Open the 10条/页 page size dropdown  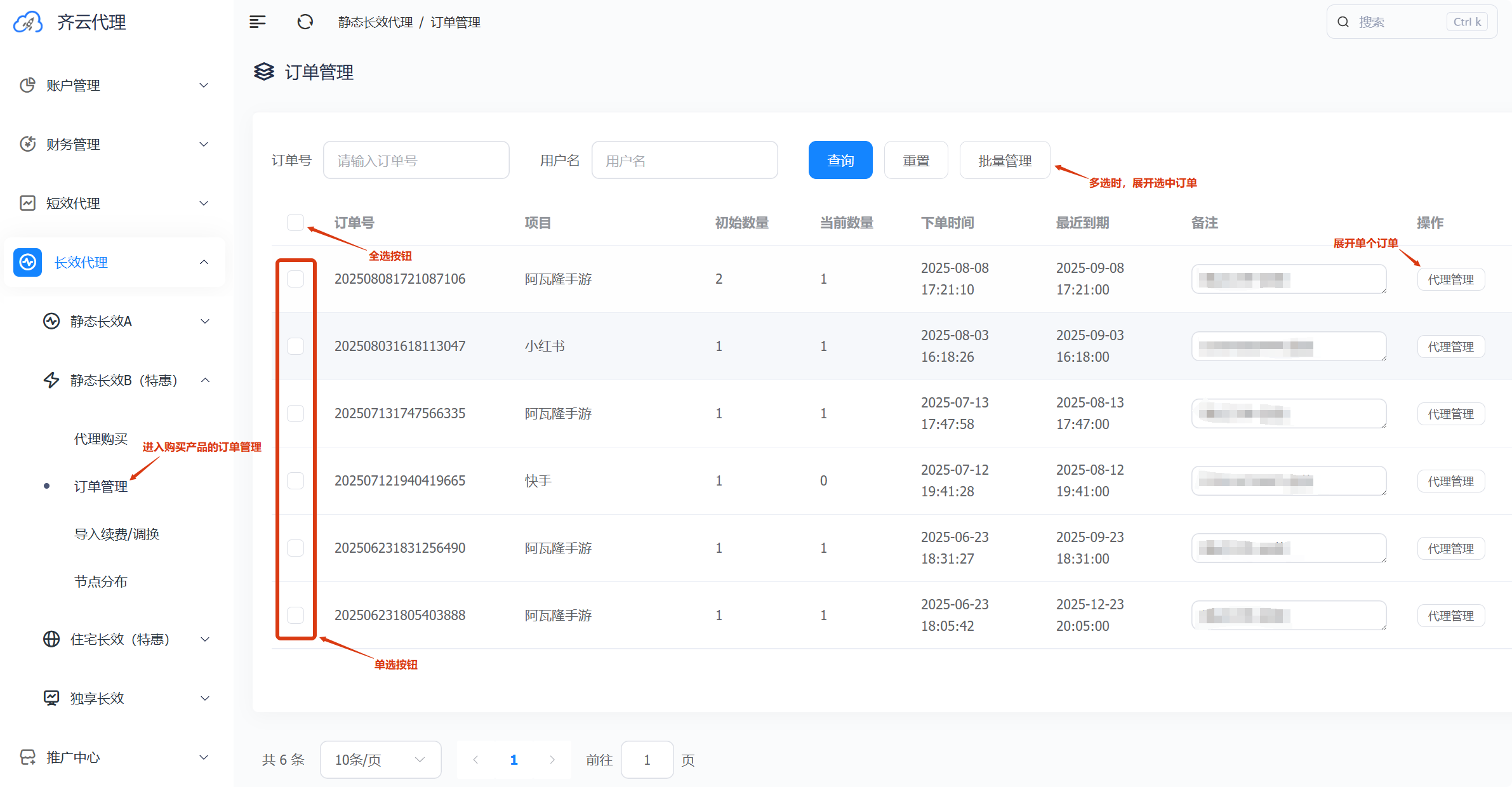[x=380, y=760]
